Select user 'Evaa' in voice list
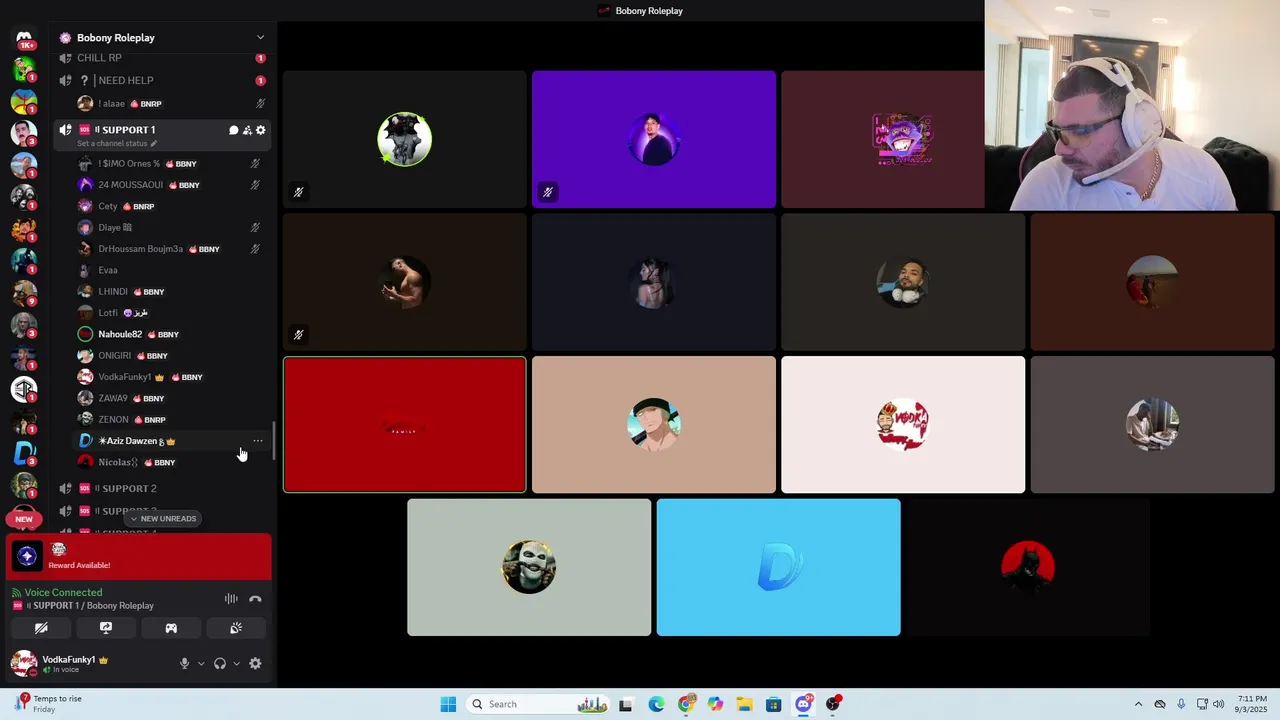 (x=172, y=270)
